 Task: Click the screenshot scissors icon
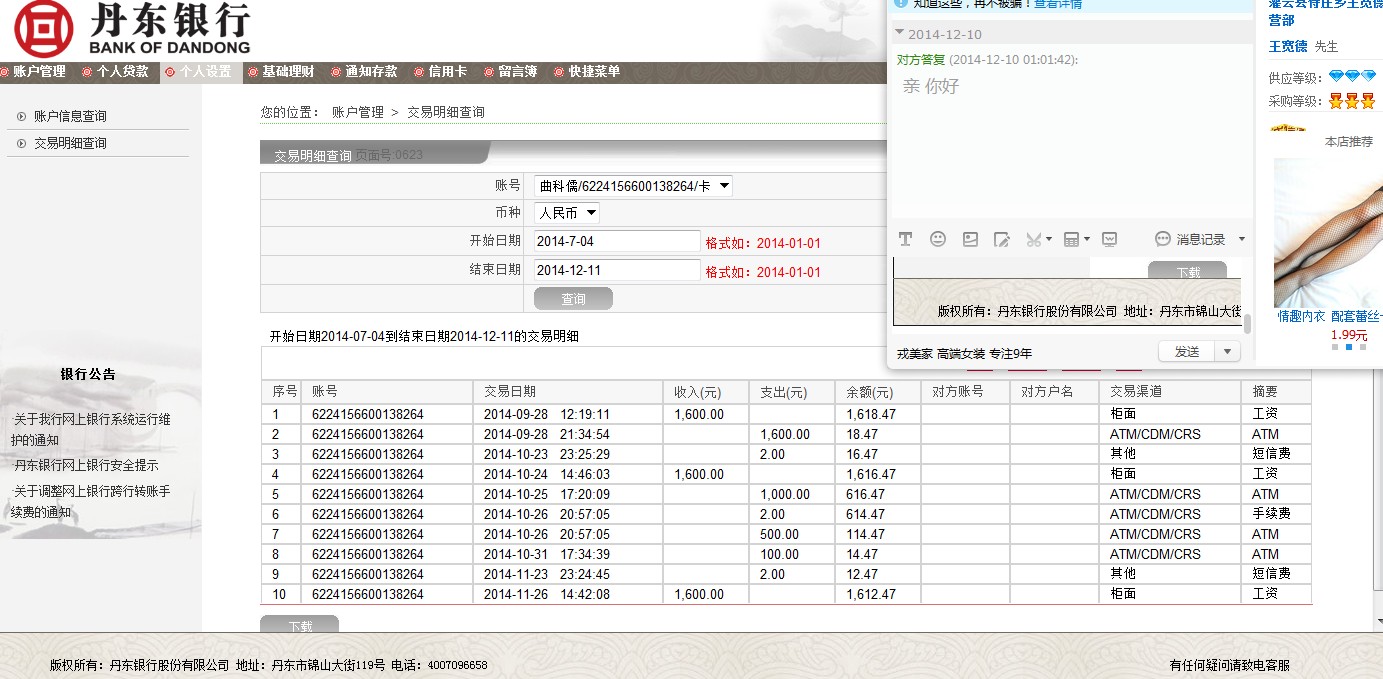tap(1033, 239)
